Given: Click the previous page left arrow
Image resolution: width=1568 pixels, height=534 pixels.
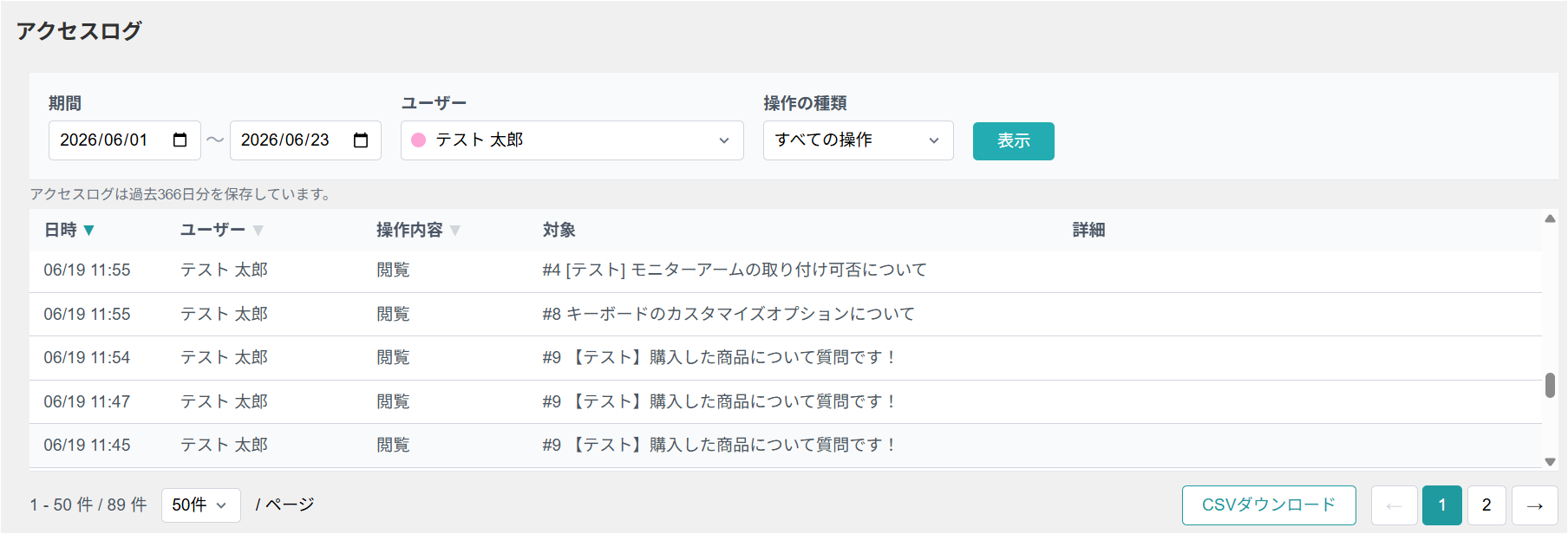Looking at the screenshot, I should (x=1395, y=505).
